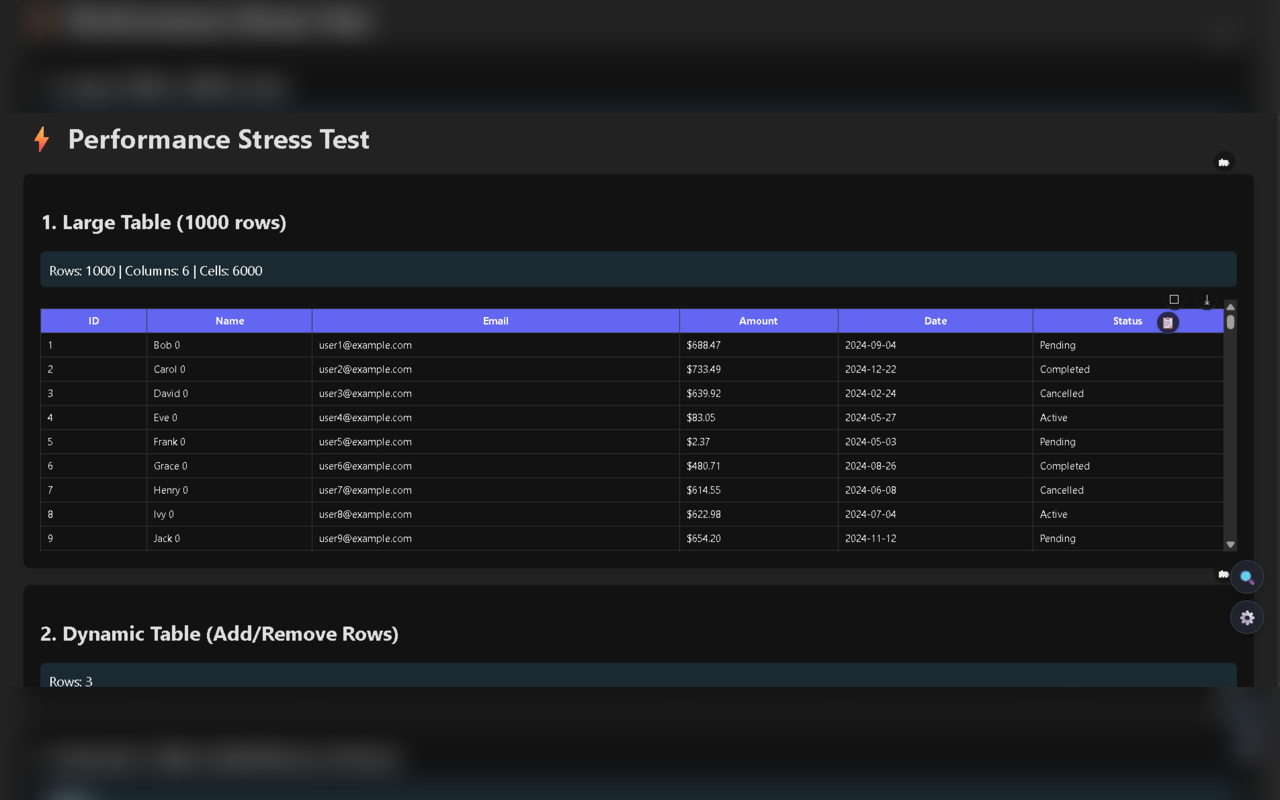This screenshot has height=800, width=1280.
Task: Click the table scrollbar up arrow
Action: click(1230, 306)
